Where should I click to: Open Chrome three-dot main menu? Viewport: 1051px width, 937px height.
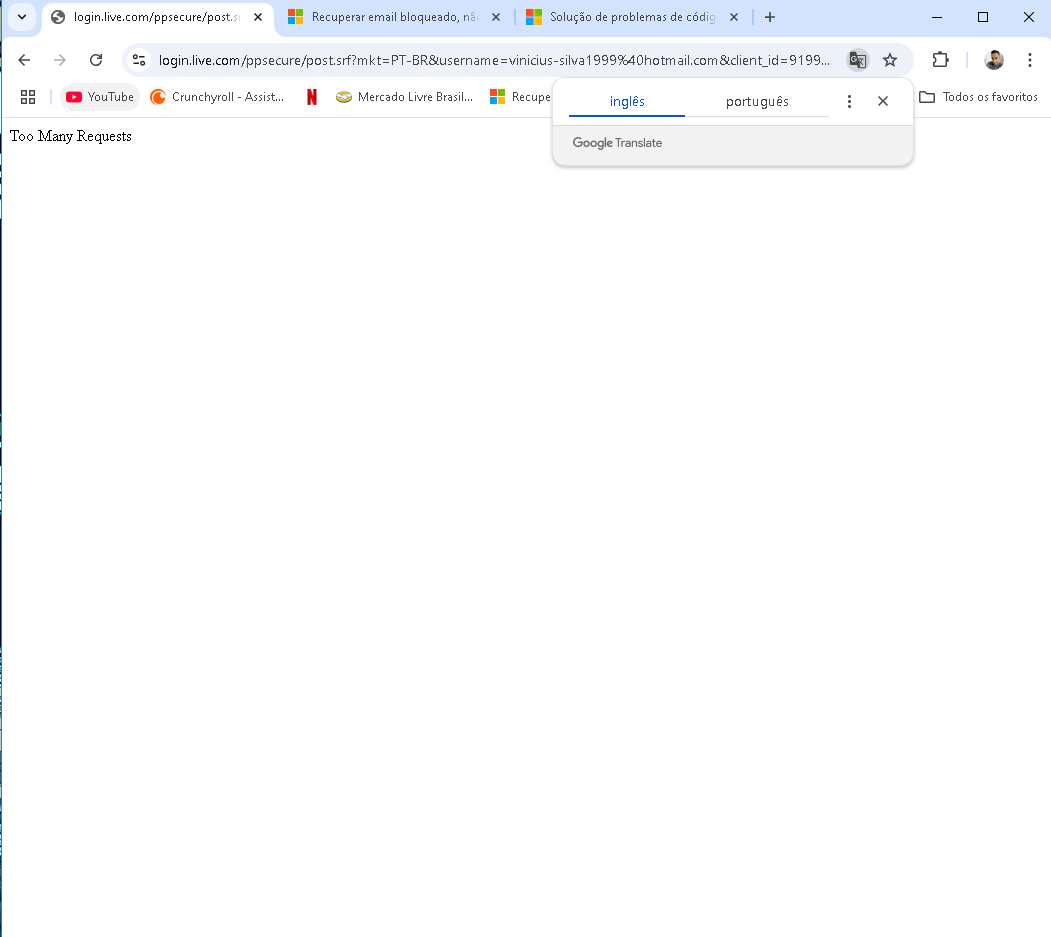coord(1030,60)
